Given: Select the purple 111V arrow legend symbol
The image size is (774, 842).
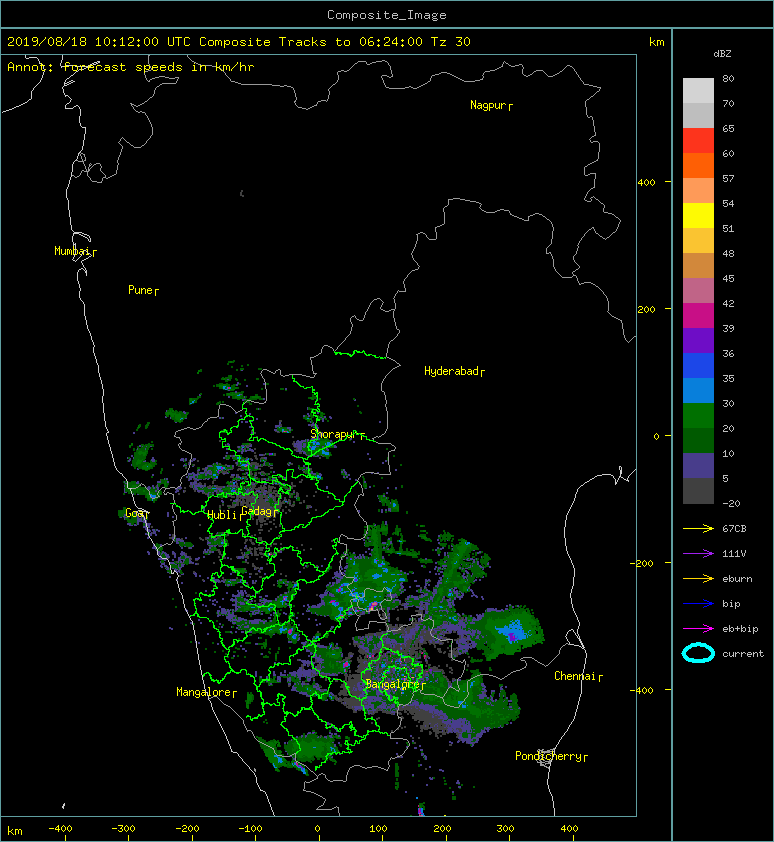Looking at the screenshot, I should (698, 554).
